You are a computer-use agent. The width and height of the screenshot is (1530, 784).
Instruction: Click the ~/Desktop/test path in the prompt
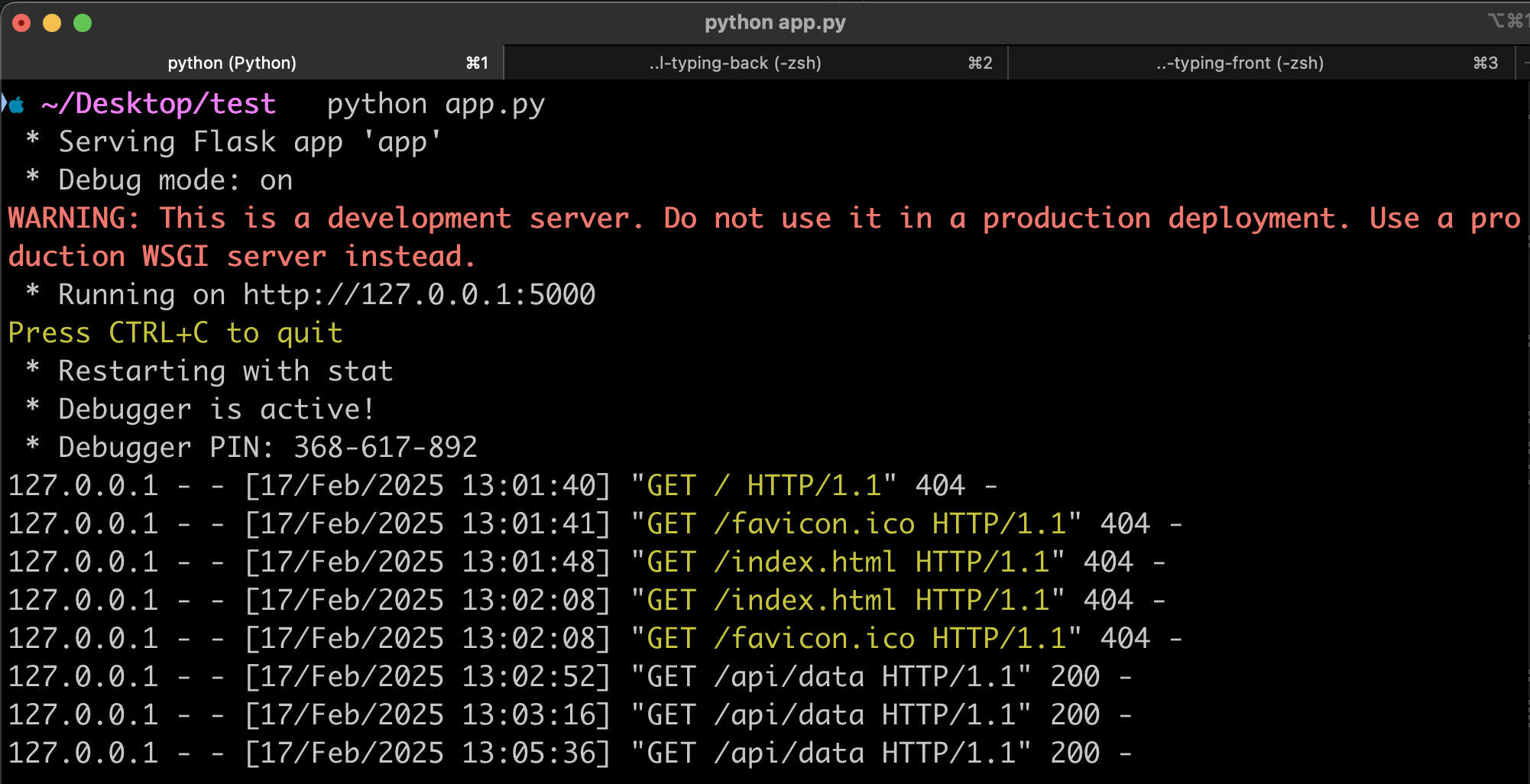(158, 104)
